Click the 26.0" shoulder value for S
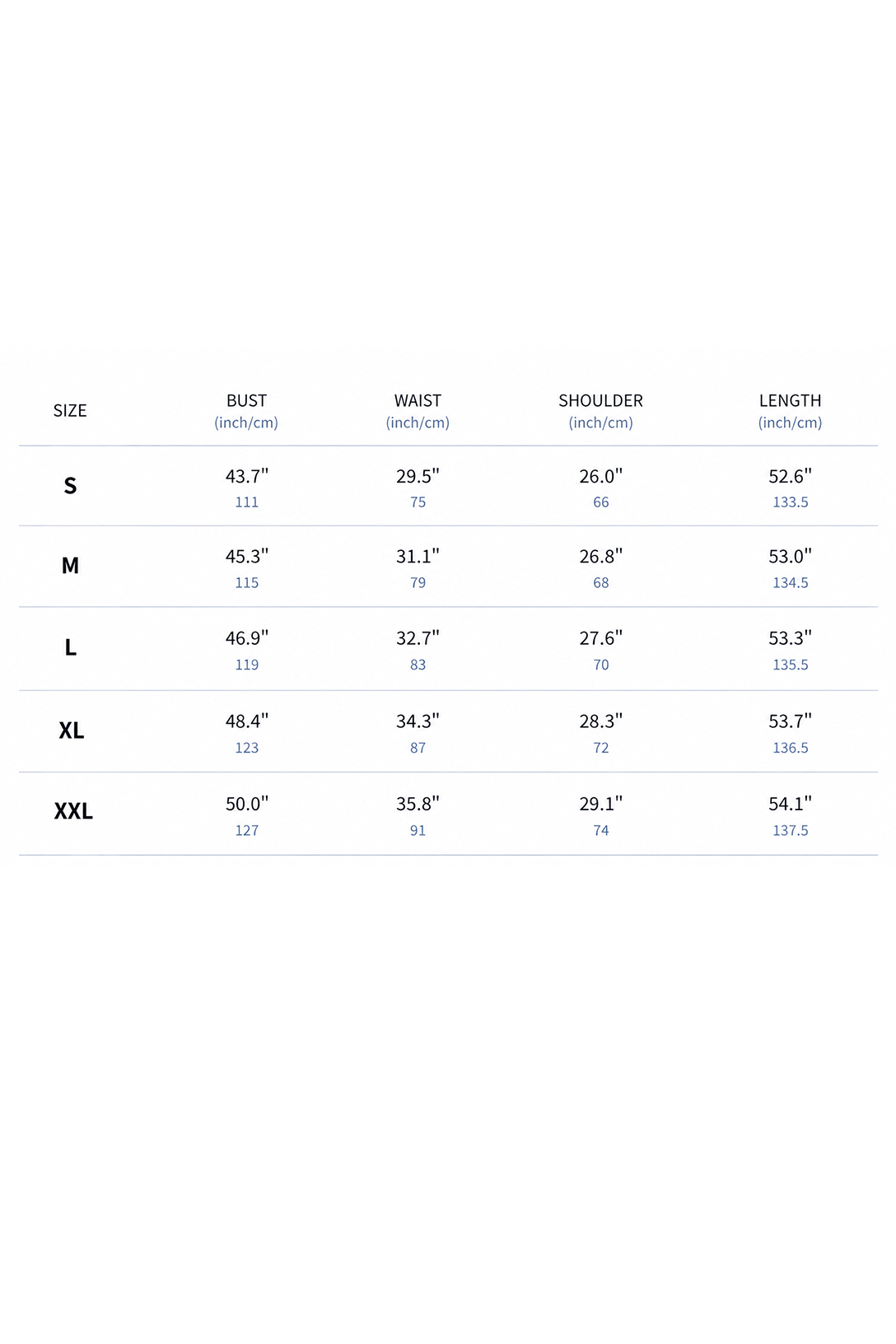896x1344 pixels. pyautogui.click(x=600, y=476)
